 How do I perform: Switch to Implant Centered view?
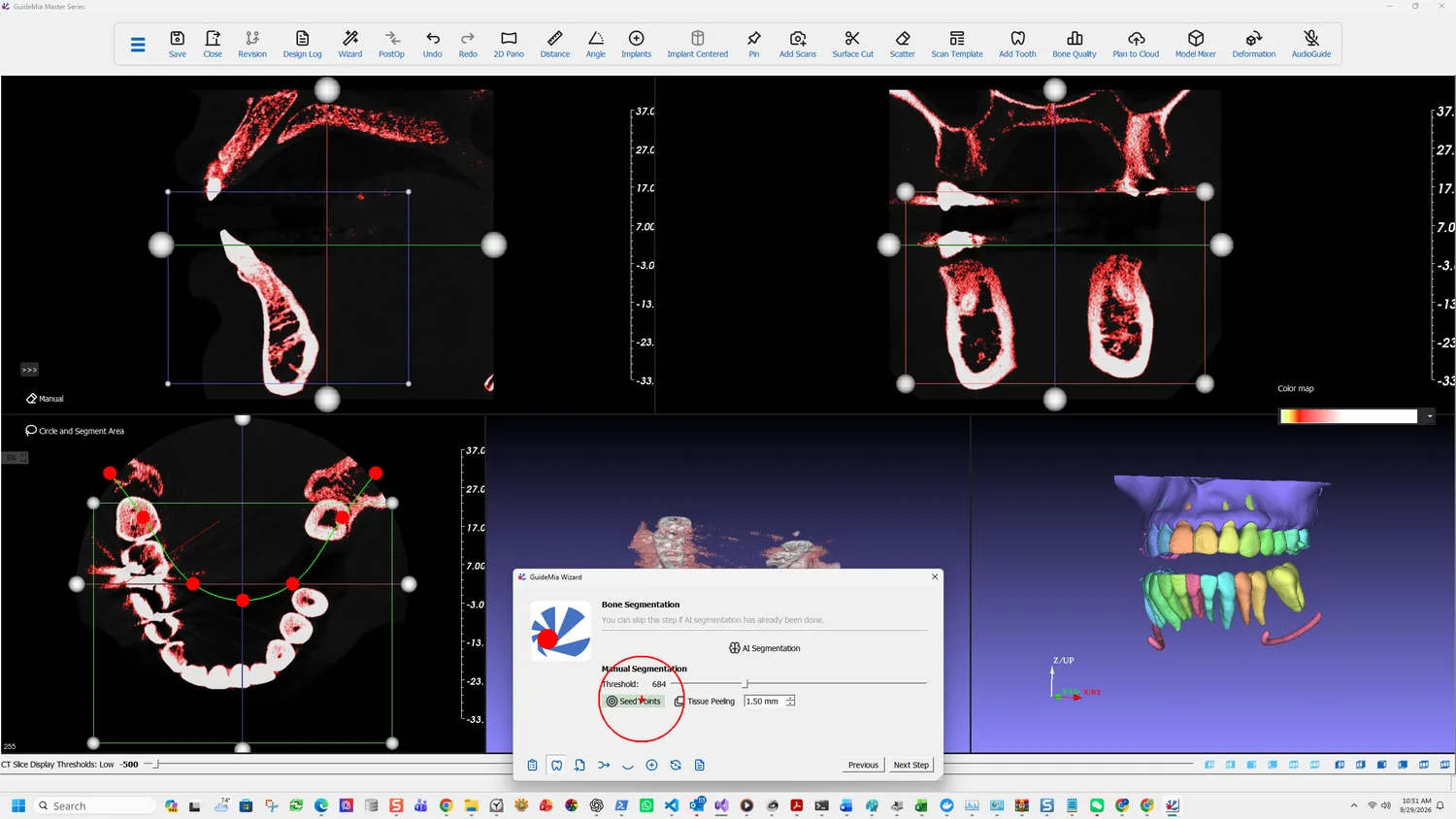tap(698, 44)
